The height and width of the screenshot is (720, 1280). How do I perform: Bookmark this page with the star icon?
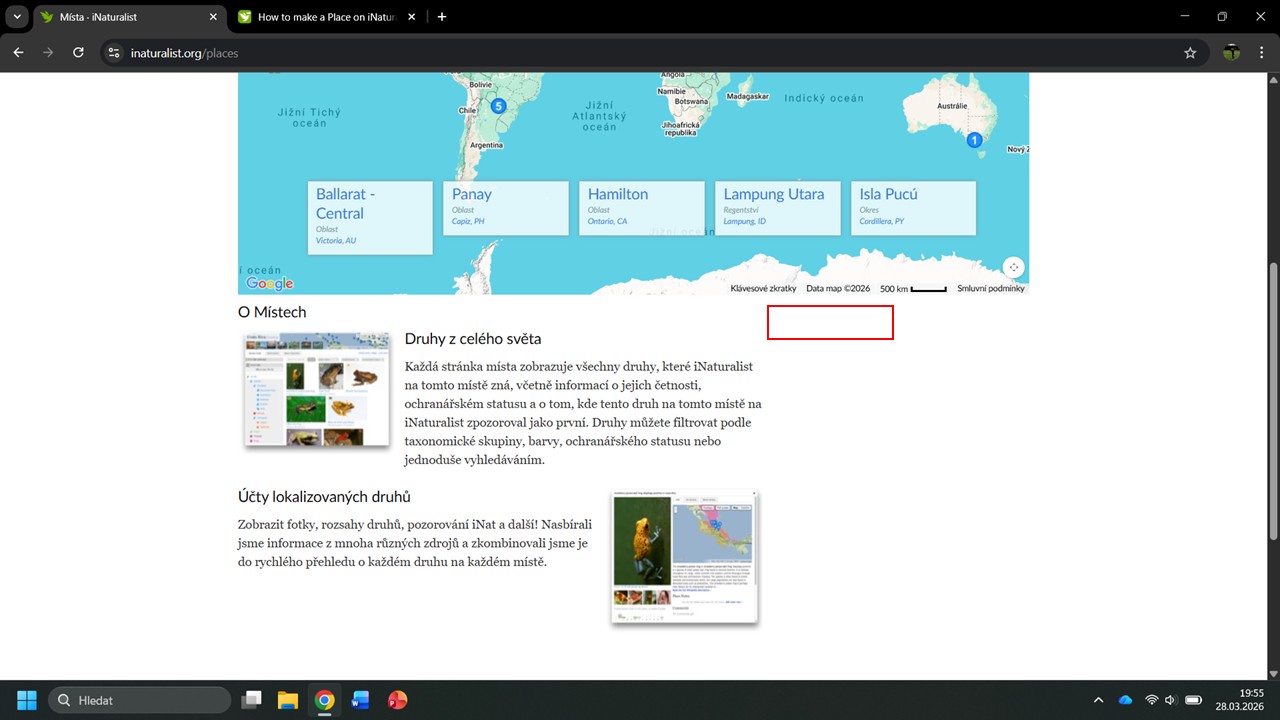coord(1190,53)
